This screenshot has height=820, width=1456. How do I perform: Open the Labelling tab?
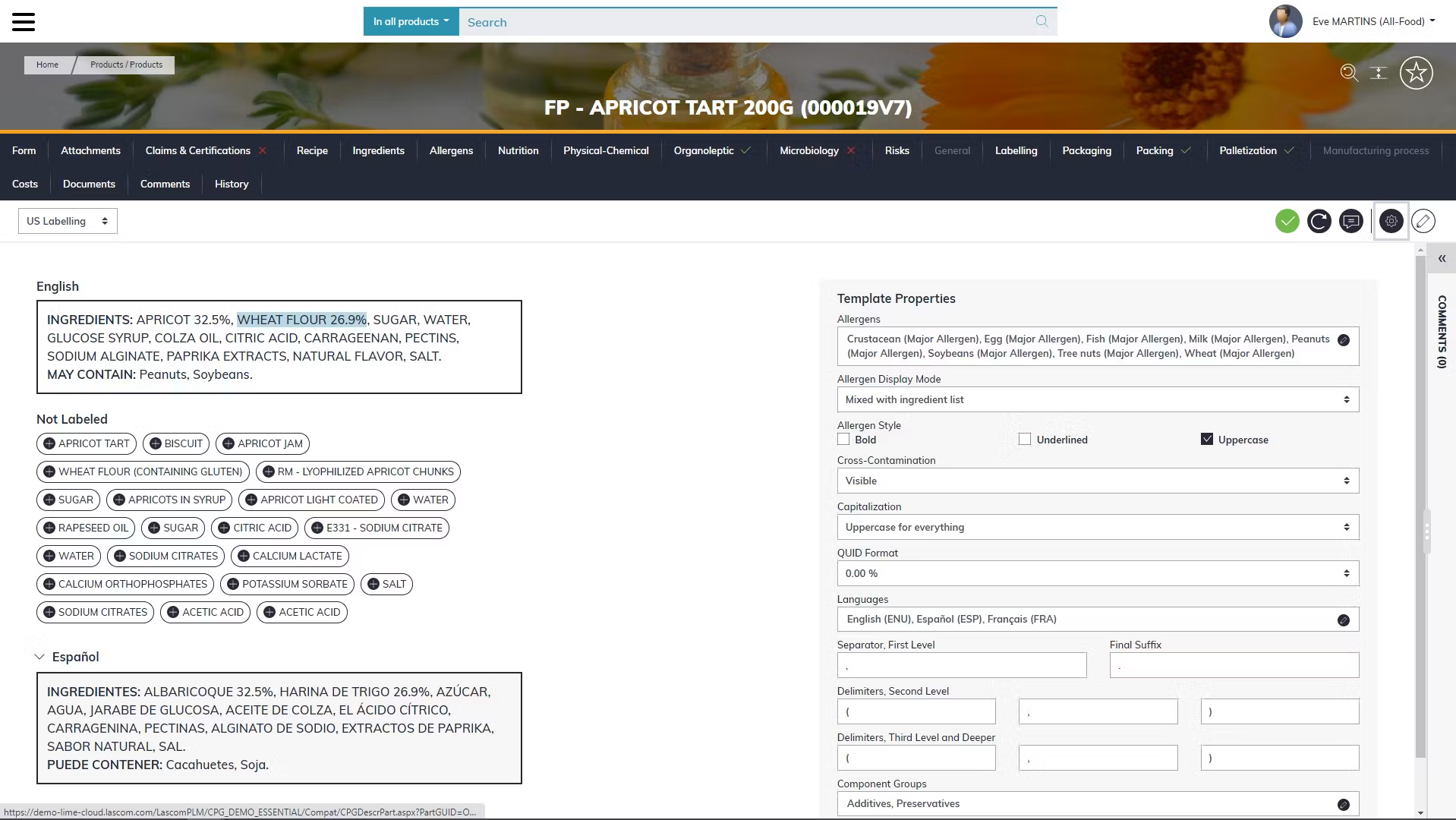pos(1016,150)
